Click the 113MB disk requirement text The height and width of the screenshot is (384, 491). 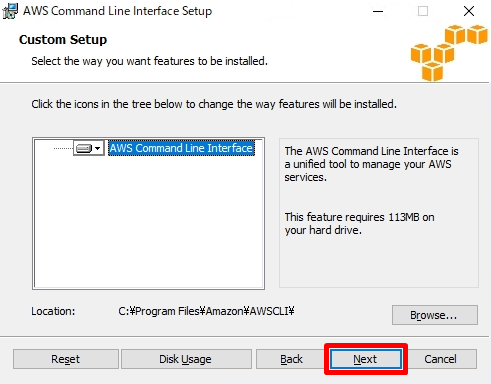359,224
